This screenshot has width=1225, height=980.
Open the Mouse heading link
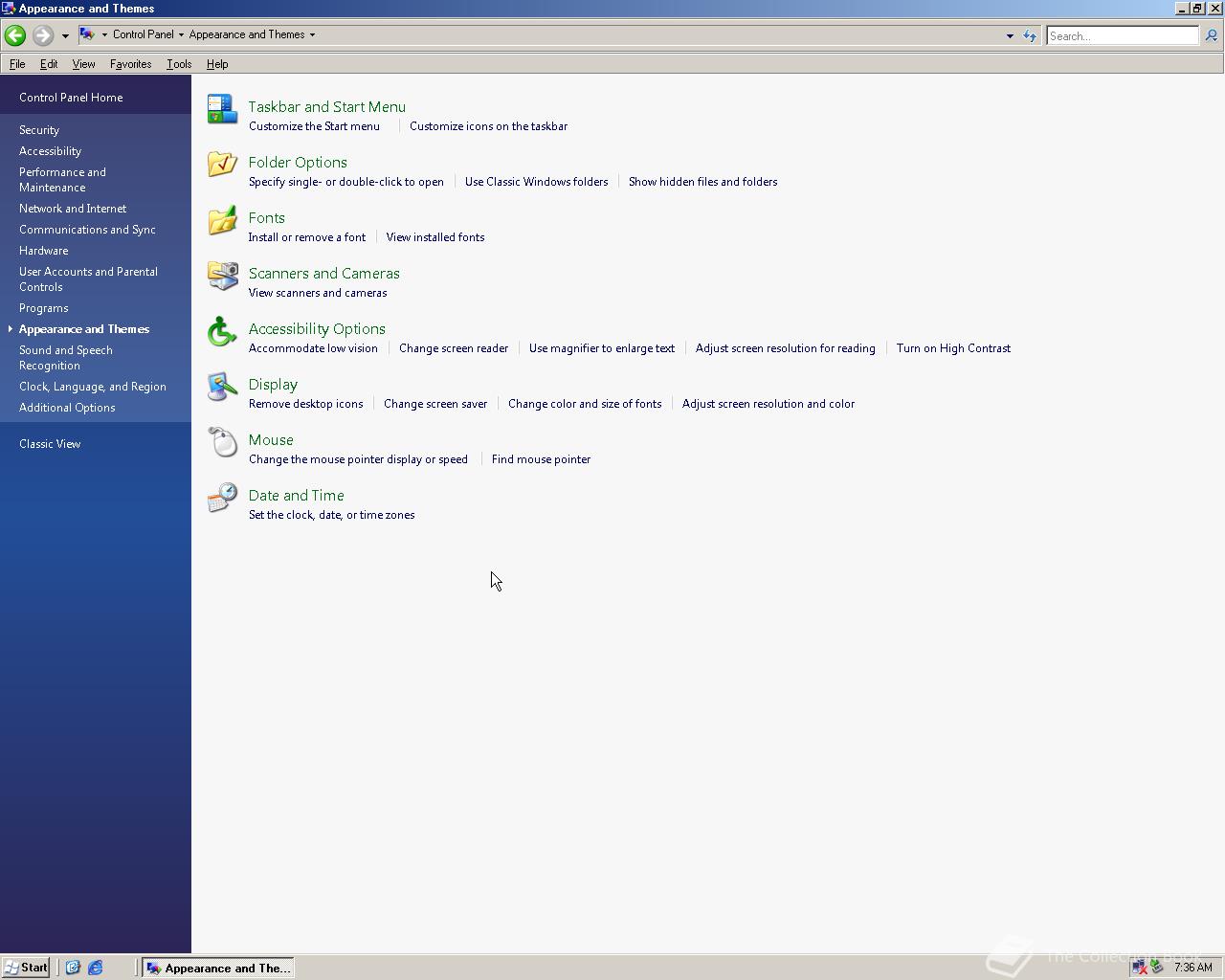click(x=271, y=440)
